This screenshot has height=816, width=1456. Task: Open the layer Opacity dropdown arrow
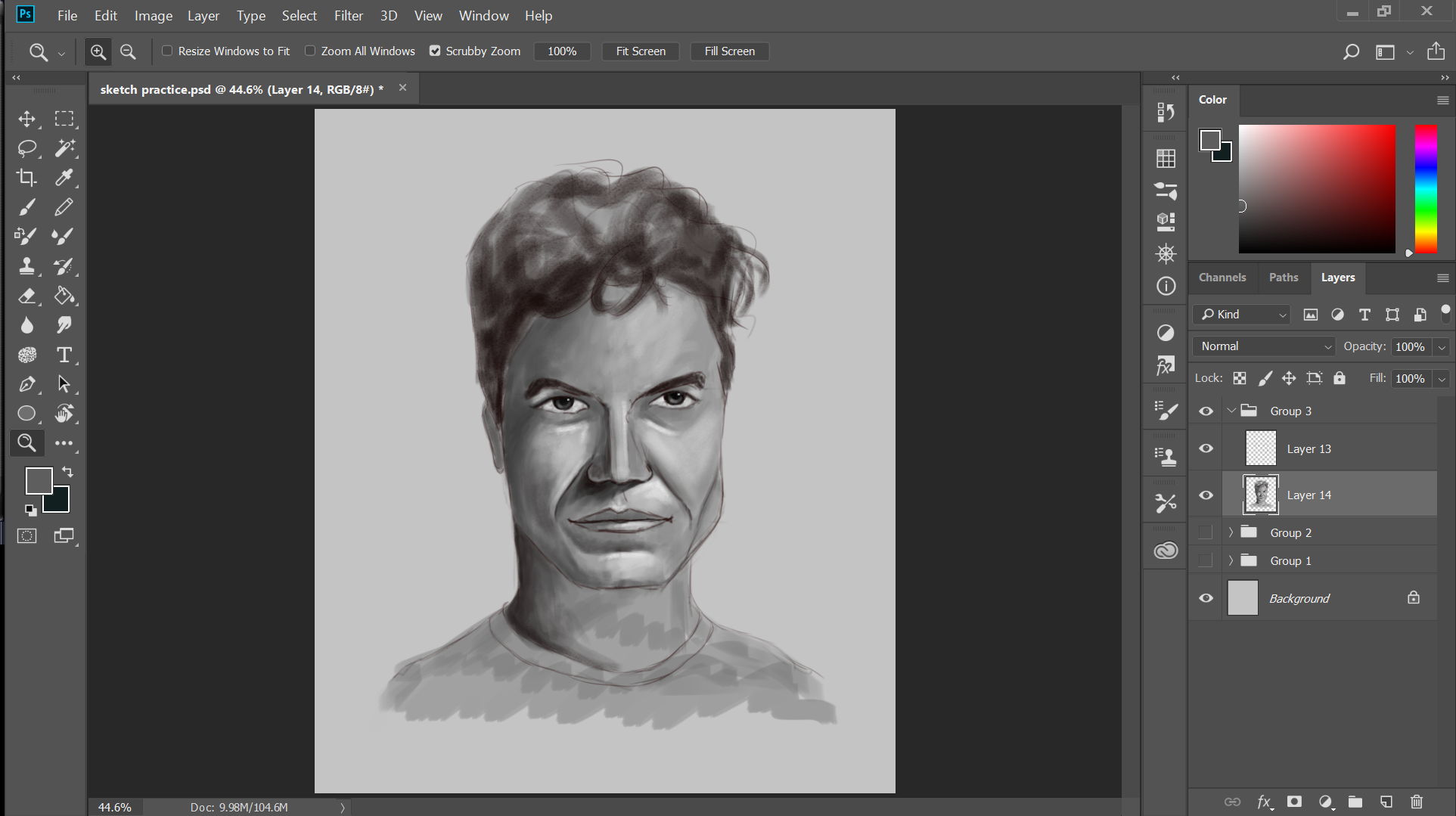tap(1442, 347)
